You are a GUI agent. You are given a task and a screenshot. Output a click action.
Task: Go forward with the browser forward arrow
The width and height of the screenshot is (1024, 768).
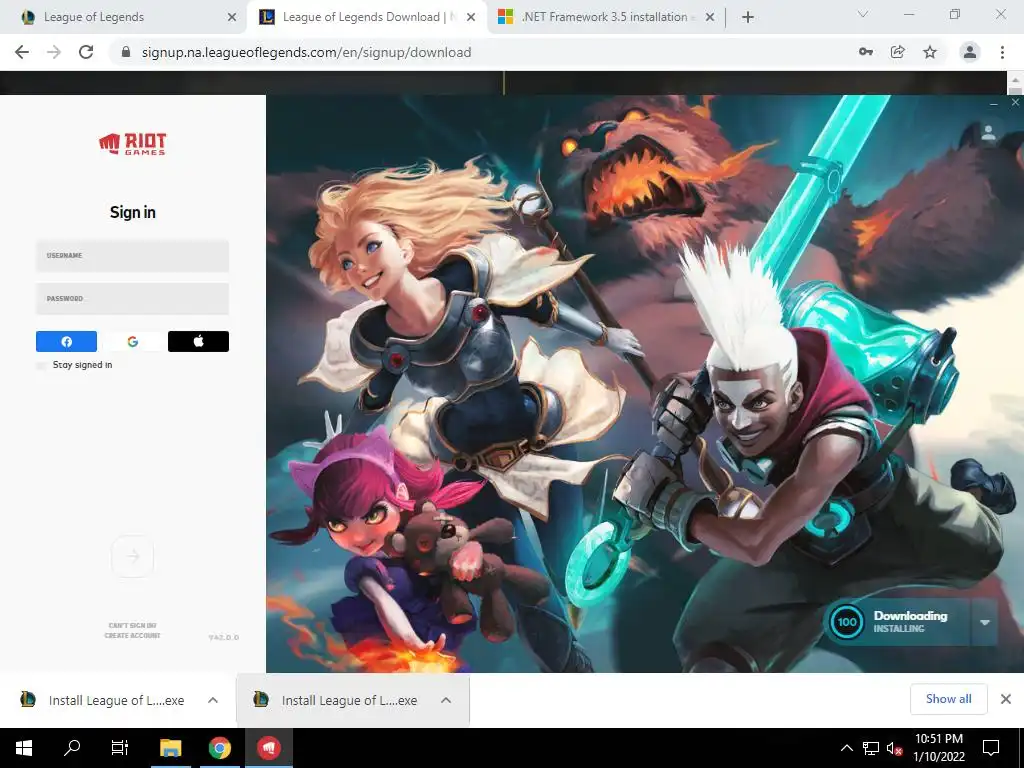point(54,52)
